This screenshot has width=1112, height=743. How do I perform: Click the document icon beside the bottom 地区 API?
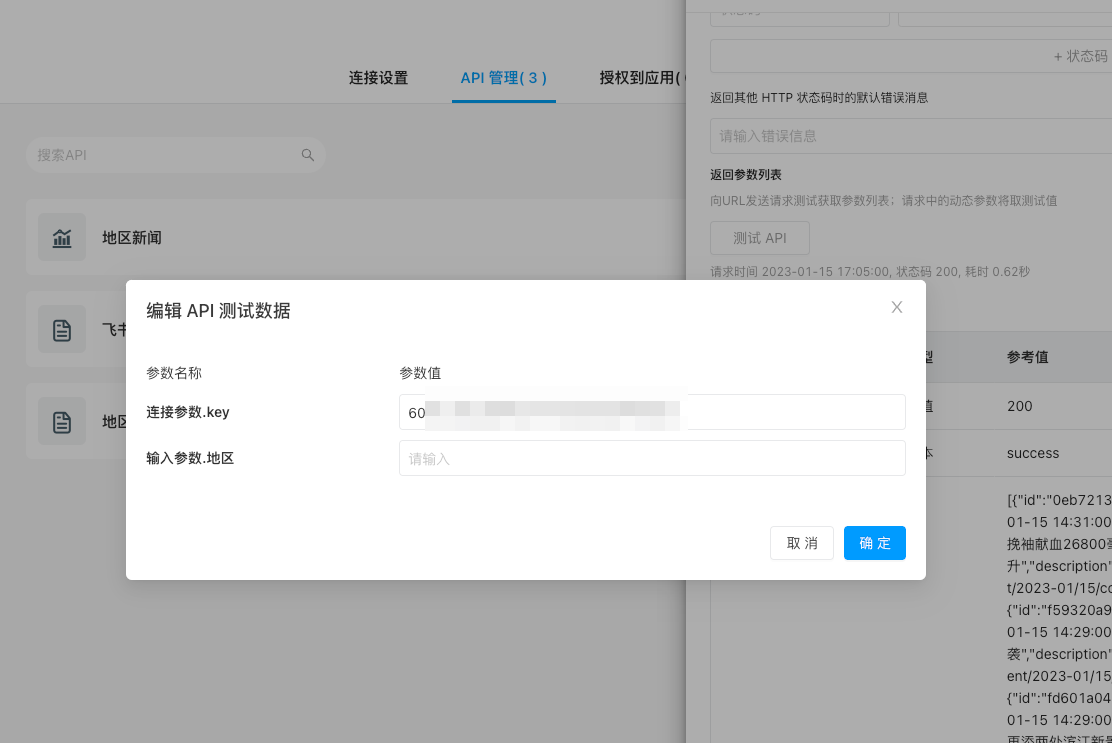point(62,421)
